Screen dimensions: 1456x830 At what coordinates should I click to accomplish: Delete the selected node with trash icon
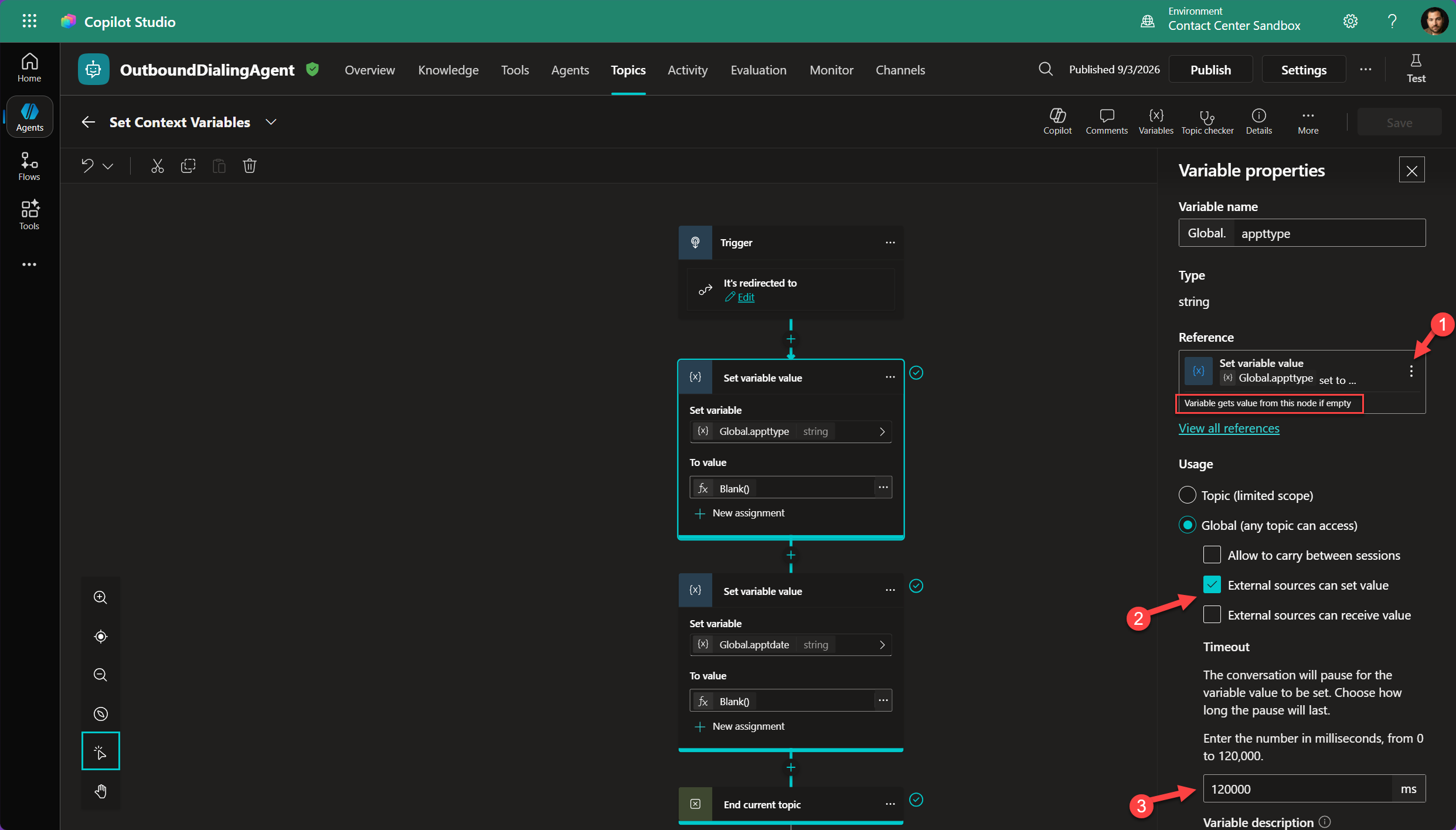tap(250, 166)
